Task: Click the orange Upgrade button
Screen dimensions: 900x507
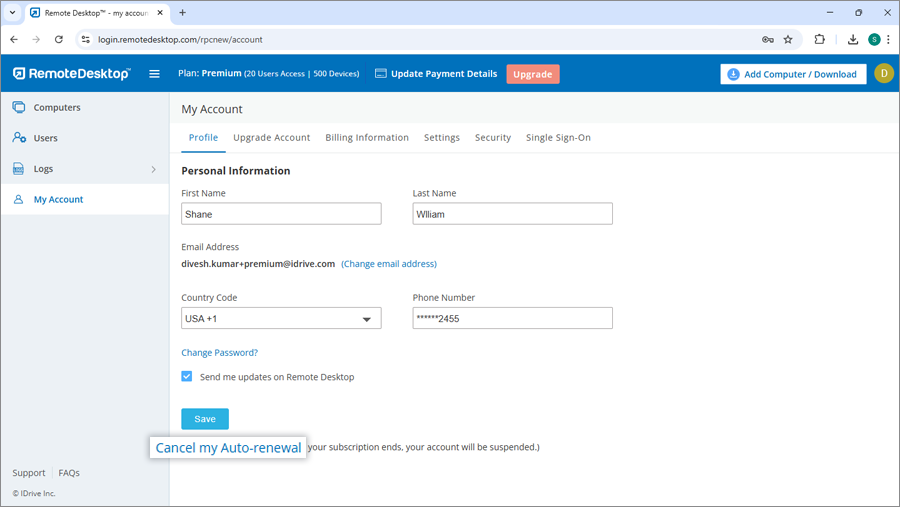Action: pos(532,74)
